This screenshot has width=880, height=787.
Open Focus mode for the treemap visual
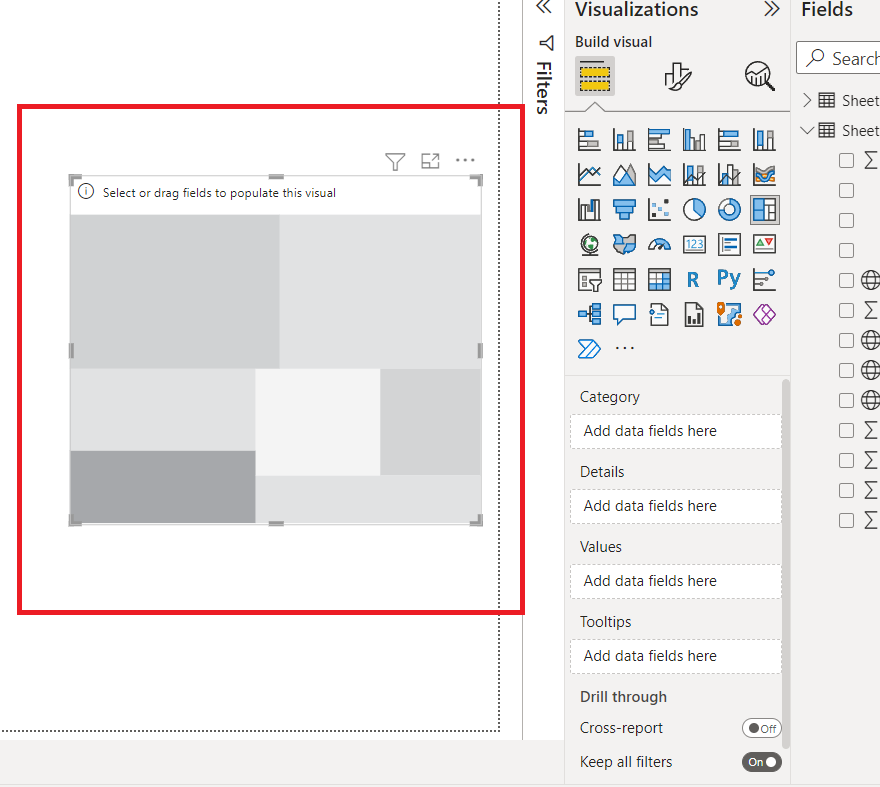430,161
